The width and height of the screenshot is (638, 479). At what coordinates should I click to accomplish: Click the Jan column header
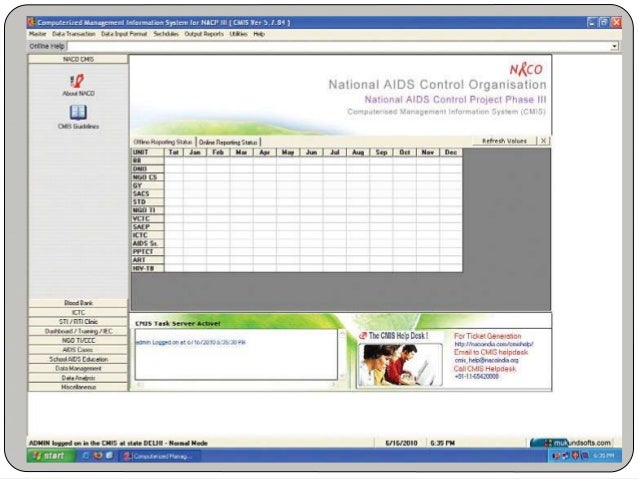[195, 152]
